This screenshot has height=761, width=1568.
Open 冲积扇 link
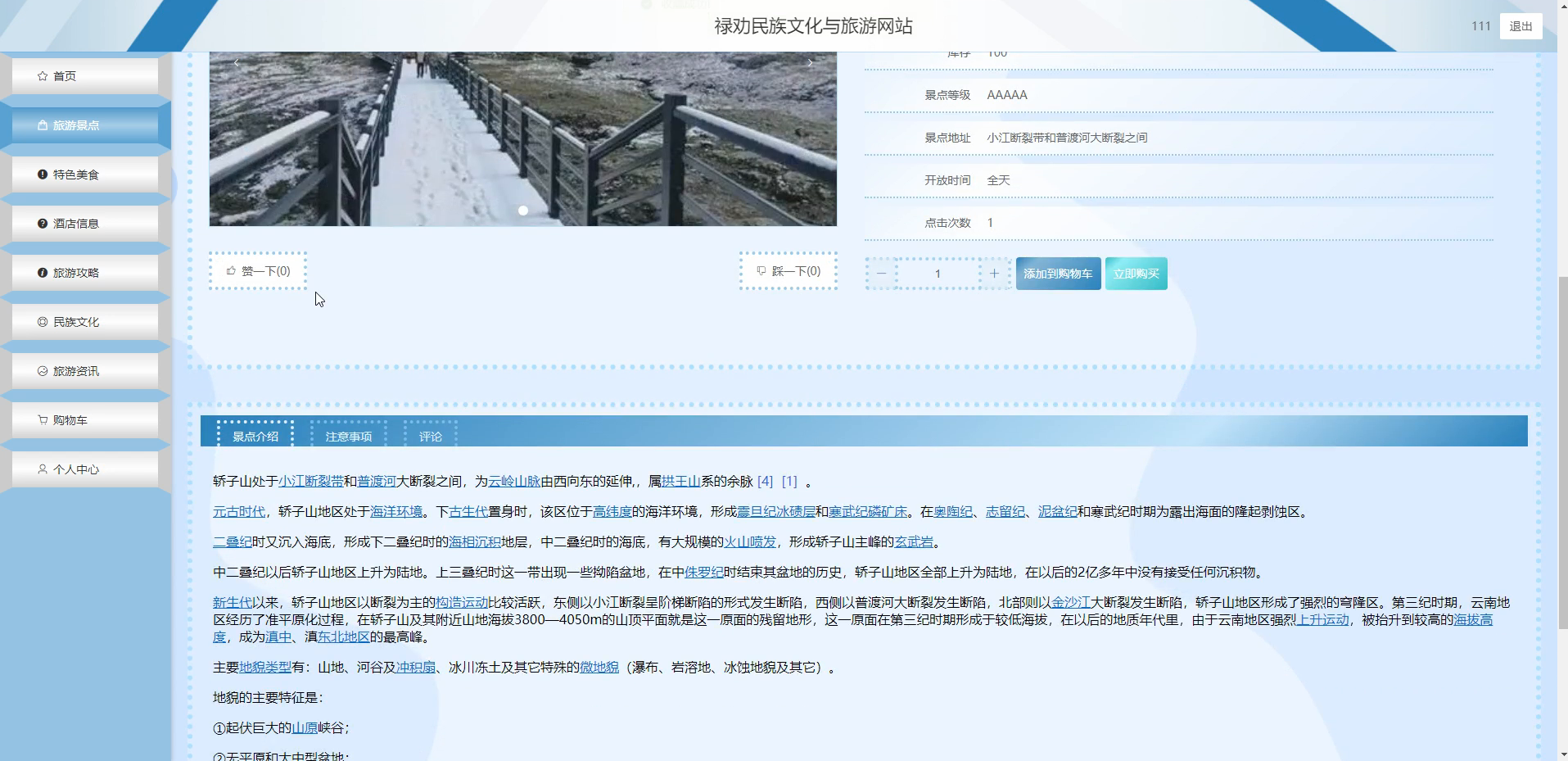pyautogui.click(x=416, y=668)
